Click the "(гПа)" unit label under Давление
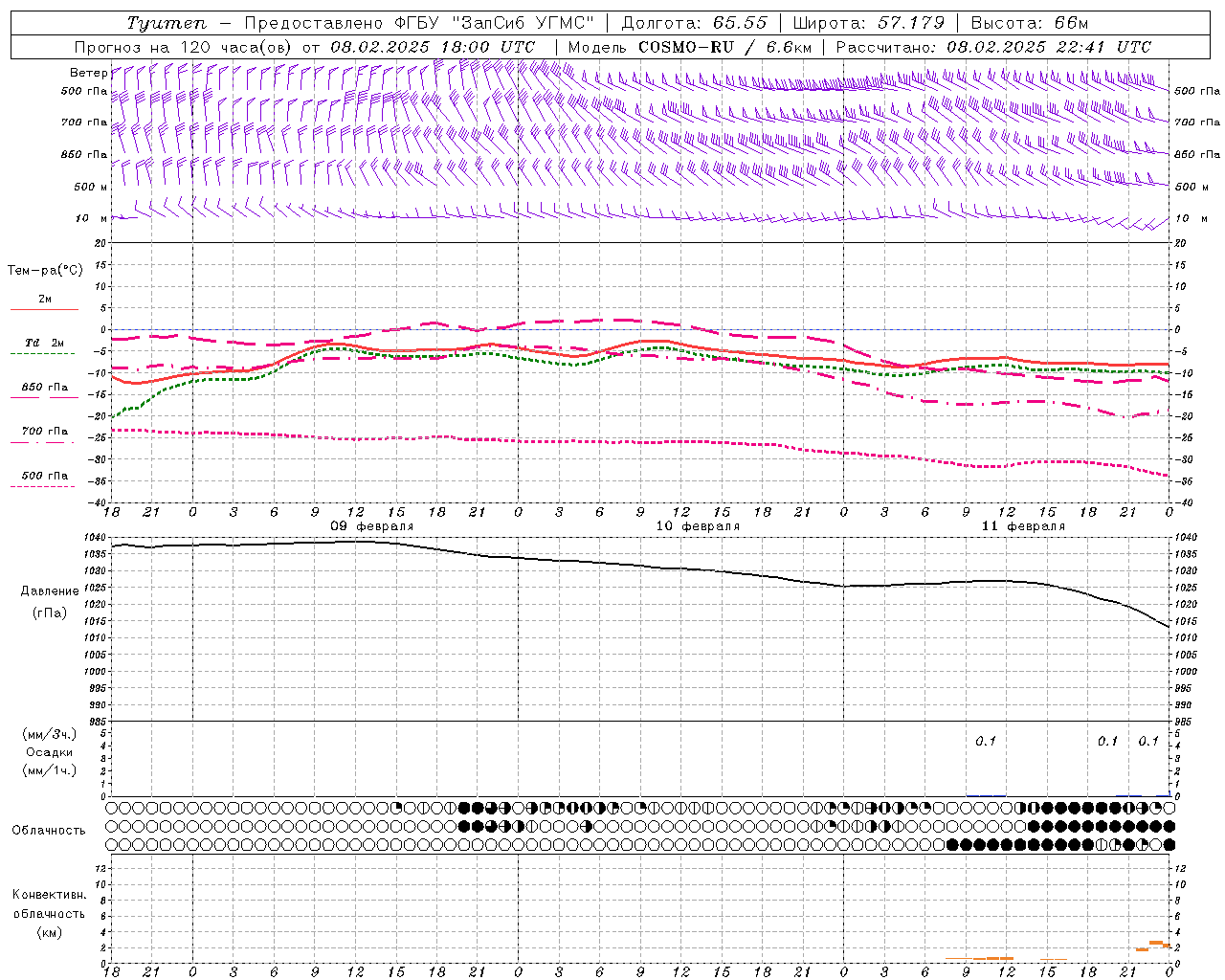1225x980 pixels. click(x=50, y=612)
